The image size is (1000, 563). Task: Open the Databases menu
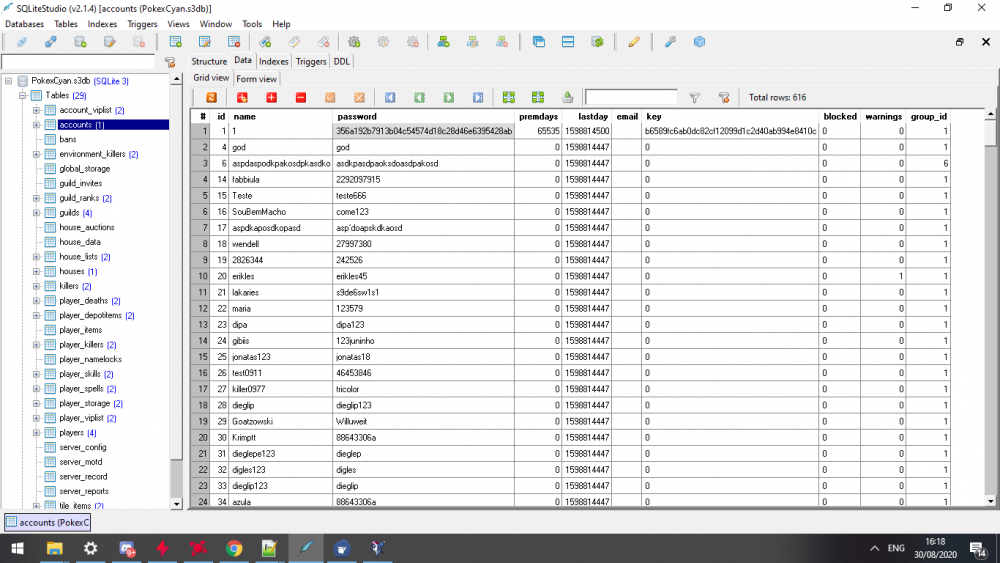(24, 24)
